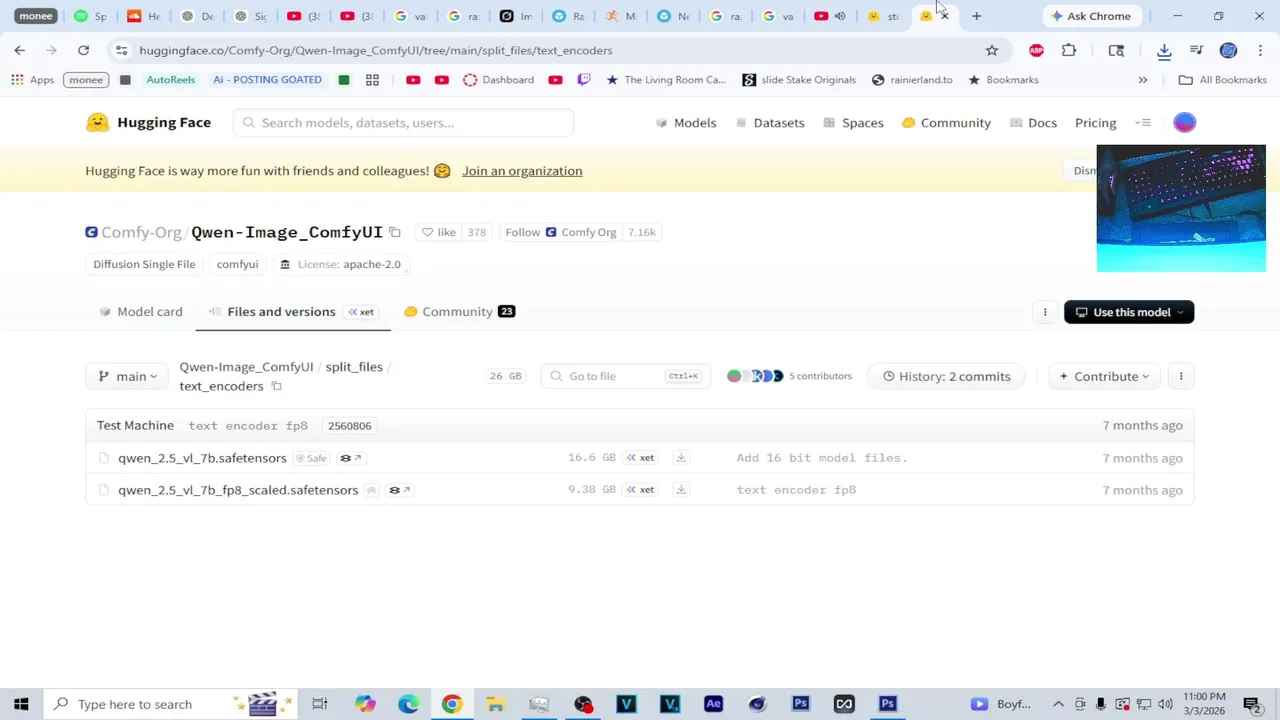Open AutoReels bookmark
This screenshot has height=720, width=1280.
tap(170, 80)
